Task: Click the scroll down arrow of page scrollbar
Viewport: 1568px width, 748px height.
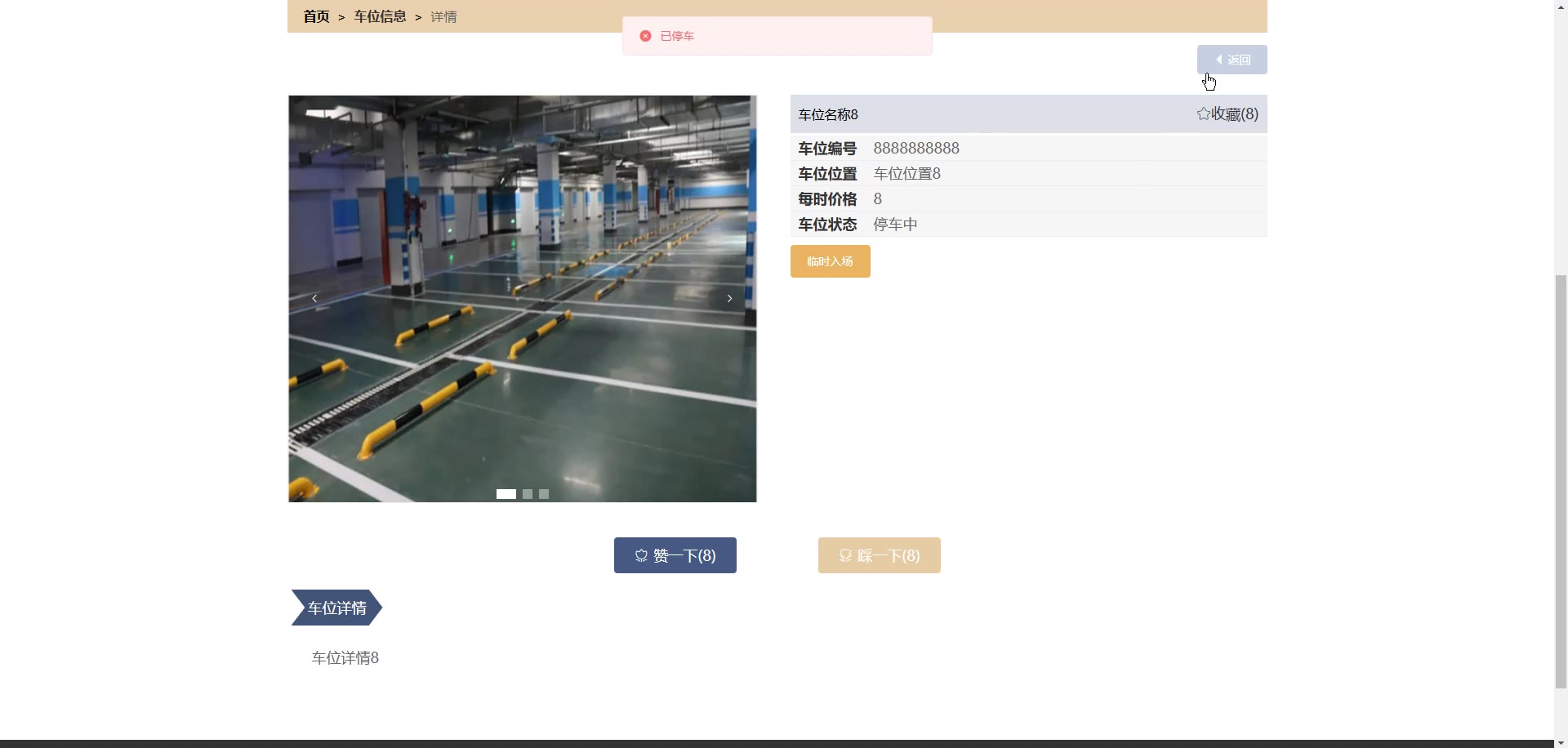Action: [1561, 742]
